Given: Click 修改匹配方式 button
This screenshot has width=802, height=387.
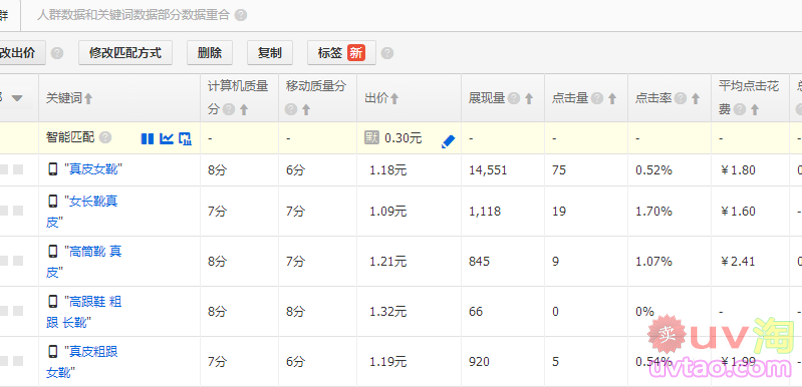Looking at the screenshot, I should click(x=125, y=53).
